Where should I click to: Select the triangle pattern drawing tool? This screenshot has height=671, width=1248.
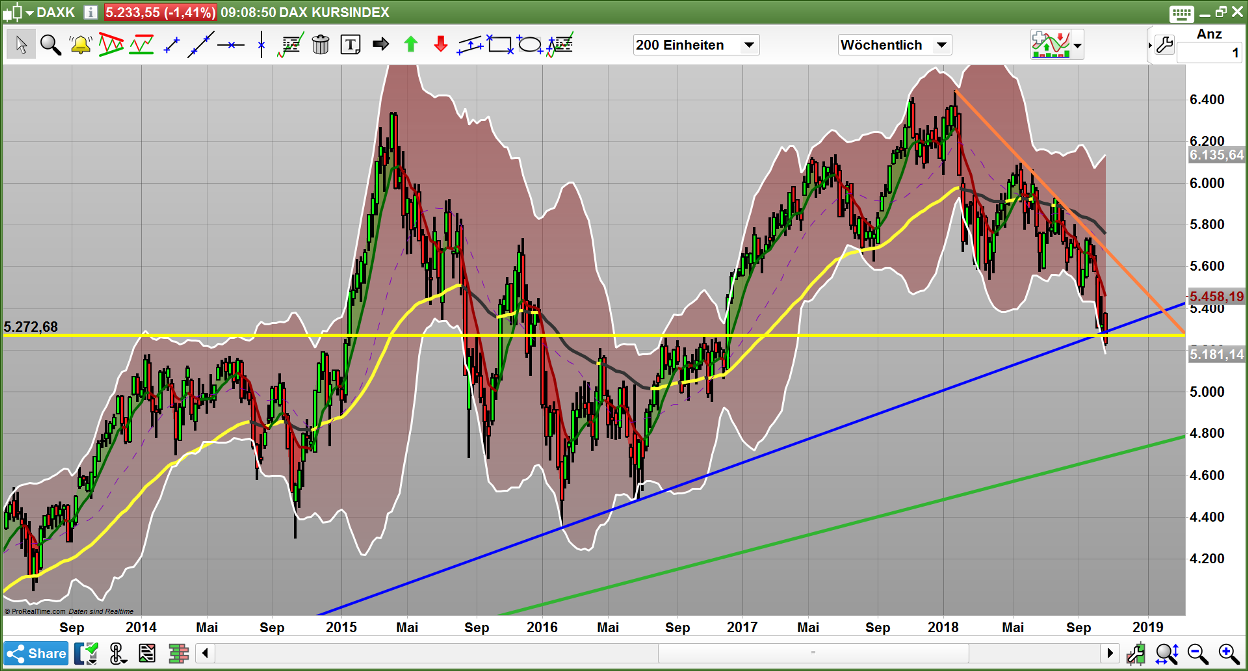(x=110, y=44)
